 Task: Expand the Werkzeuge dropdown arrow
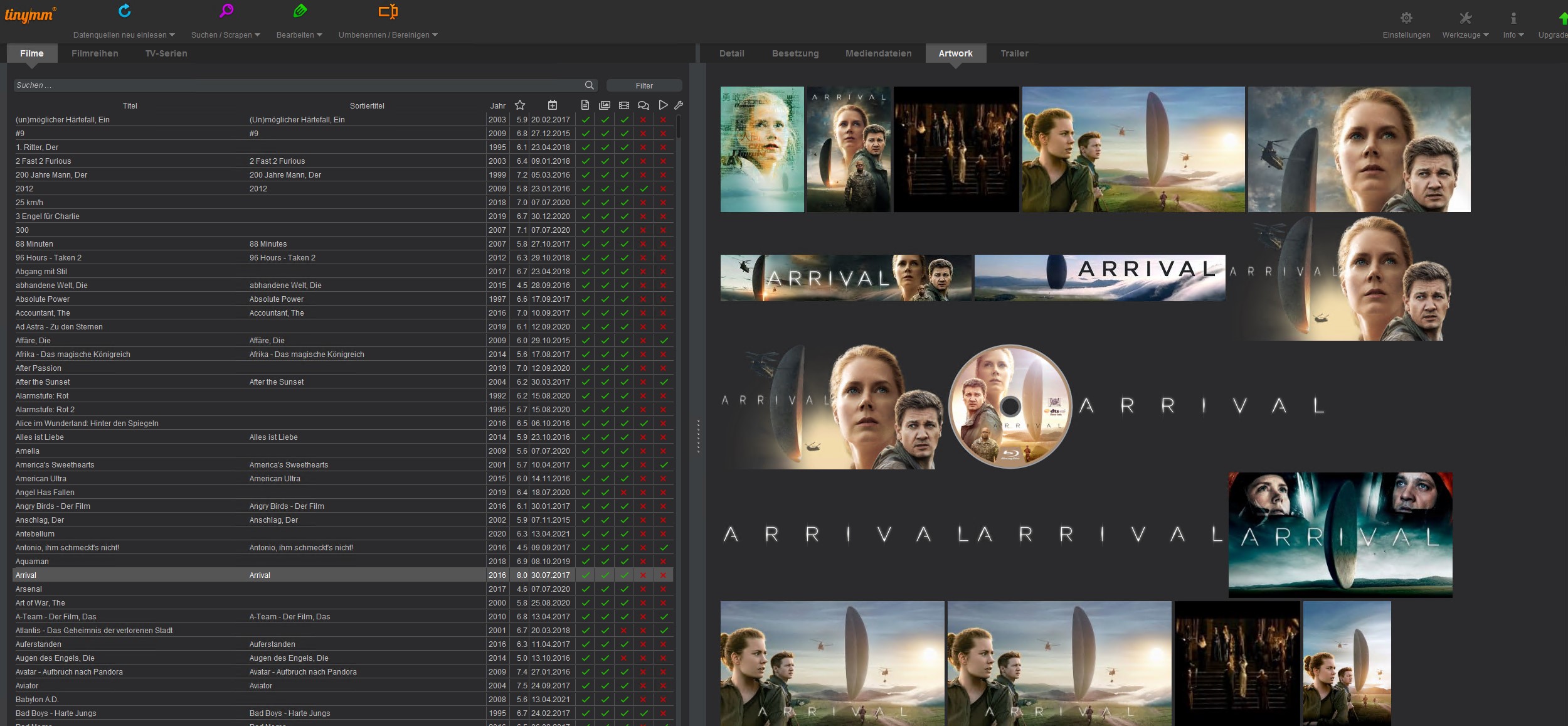pos(1486,35)
